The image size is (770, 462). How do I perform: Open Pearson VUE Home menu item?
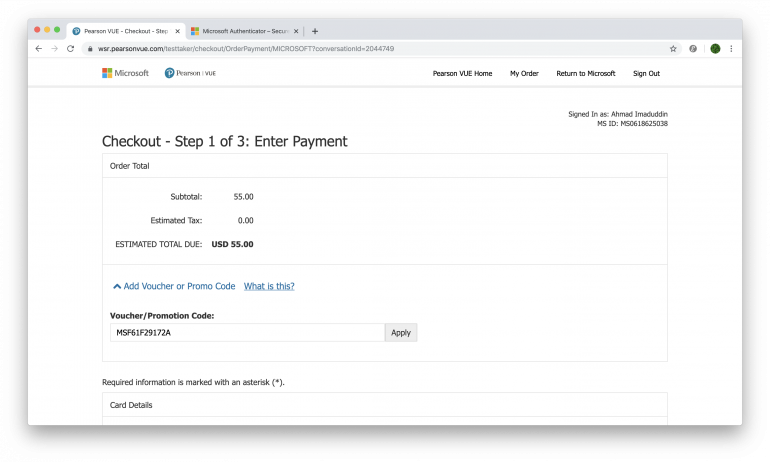click(462, 73)
